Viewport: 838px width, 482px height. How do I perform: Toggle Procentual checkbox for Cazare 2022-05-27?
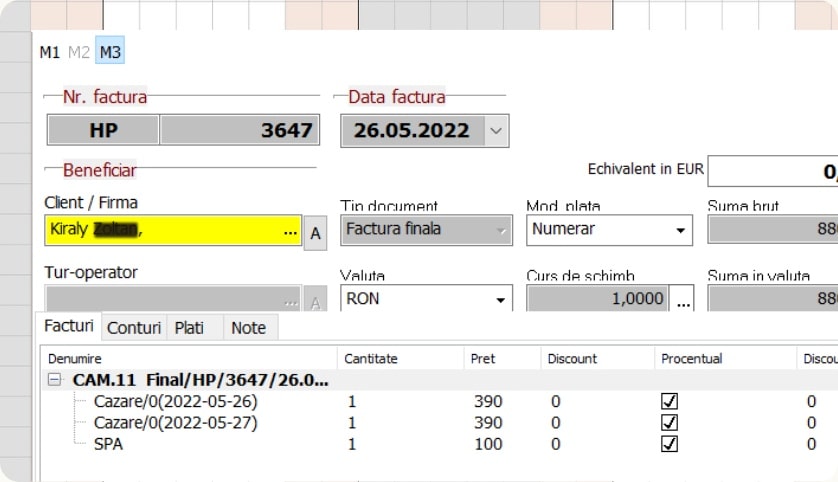click(670, 423)
